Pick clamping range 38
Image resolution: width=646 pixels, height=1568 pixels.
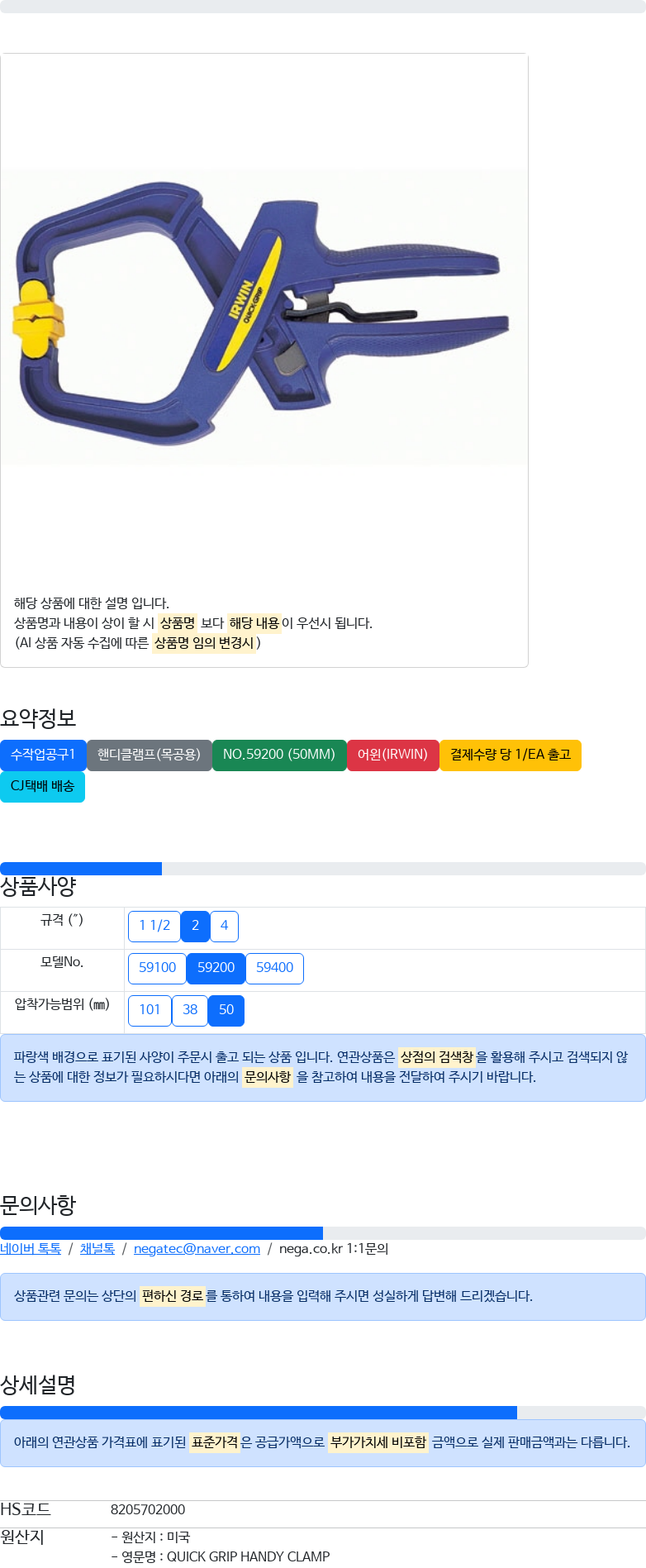tap(190, 1010)
